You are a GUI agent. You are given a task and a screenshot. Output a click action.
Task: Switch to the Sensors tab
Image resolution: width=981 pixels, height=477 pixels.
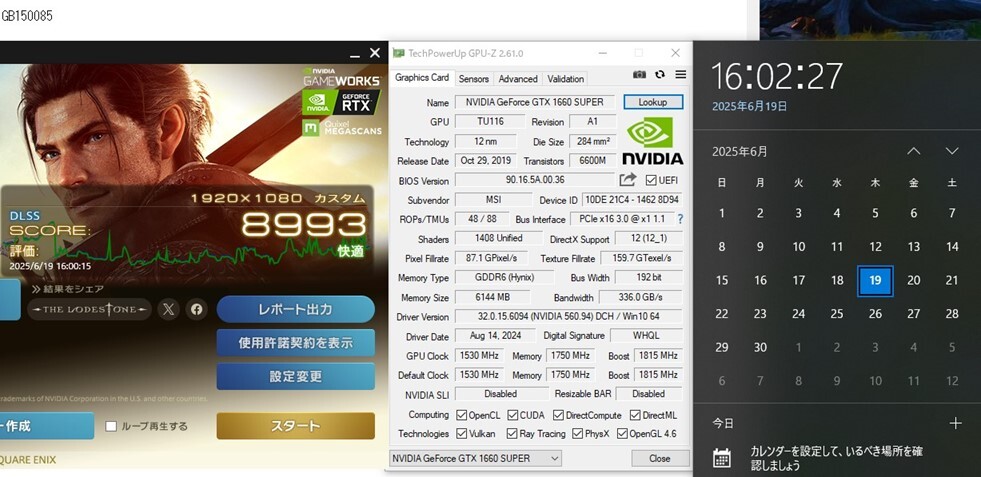point(474,79)
